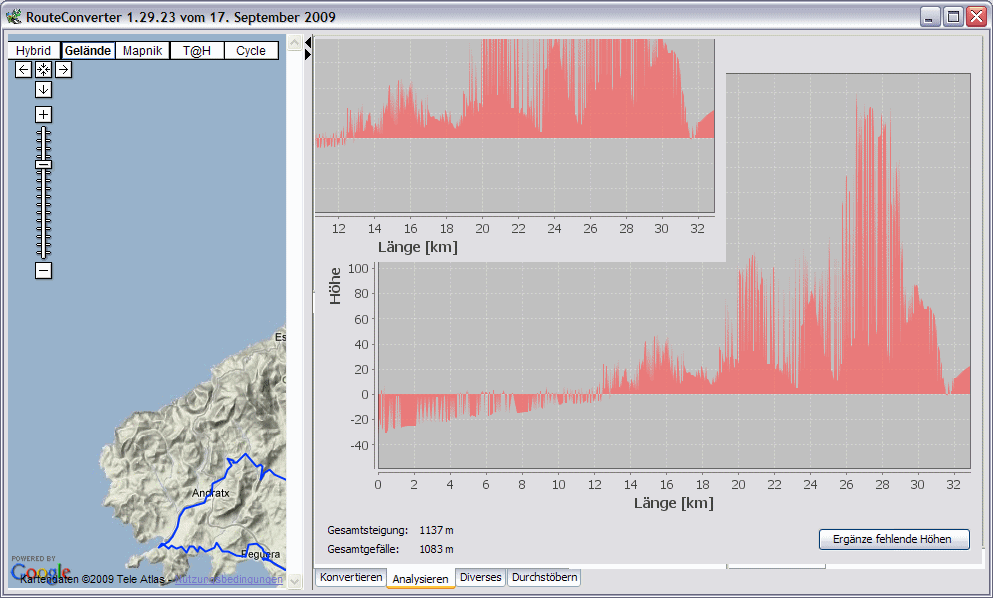The image size is (993, 598).
Task: Zoom in the map with plus button
Action: (x=43, y=114)
